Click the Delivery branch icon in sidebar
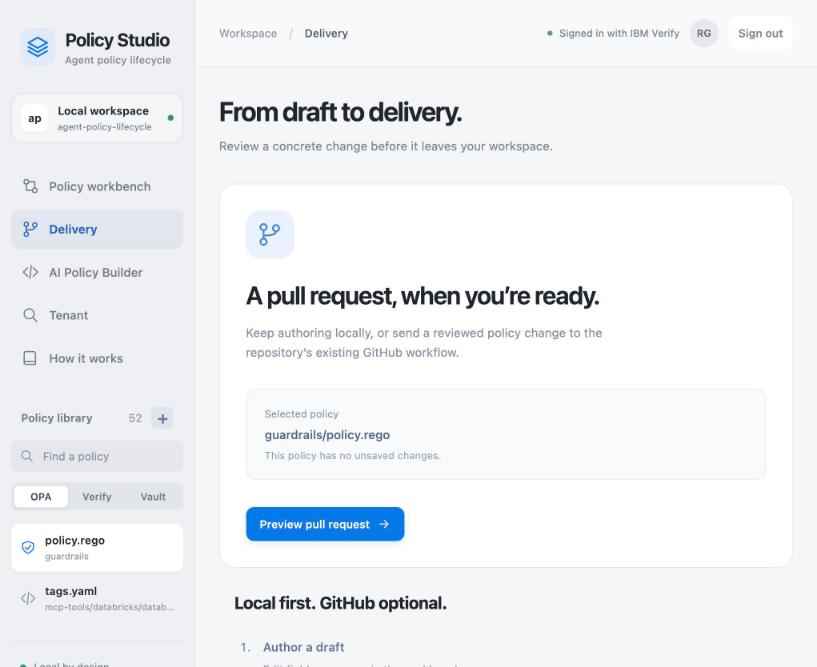Screen dimensions: 817x667 tap(30, 229)
